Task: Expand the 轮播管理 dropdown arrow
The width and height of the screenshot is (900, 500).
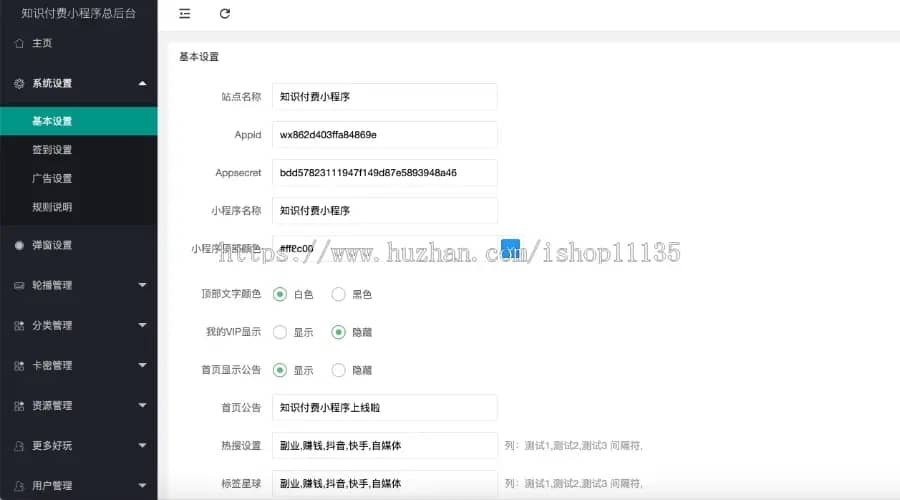Action: pos(142,285)
